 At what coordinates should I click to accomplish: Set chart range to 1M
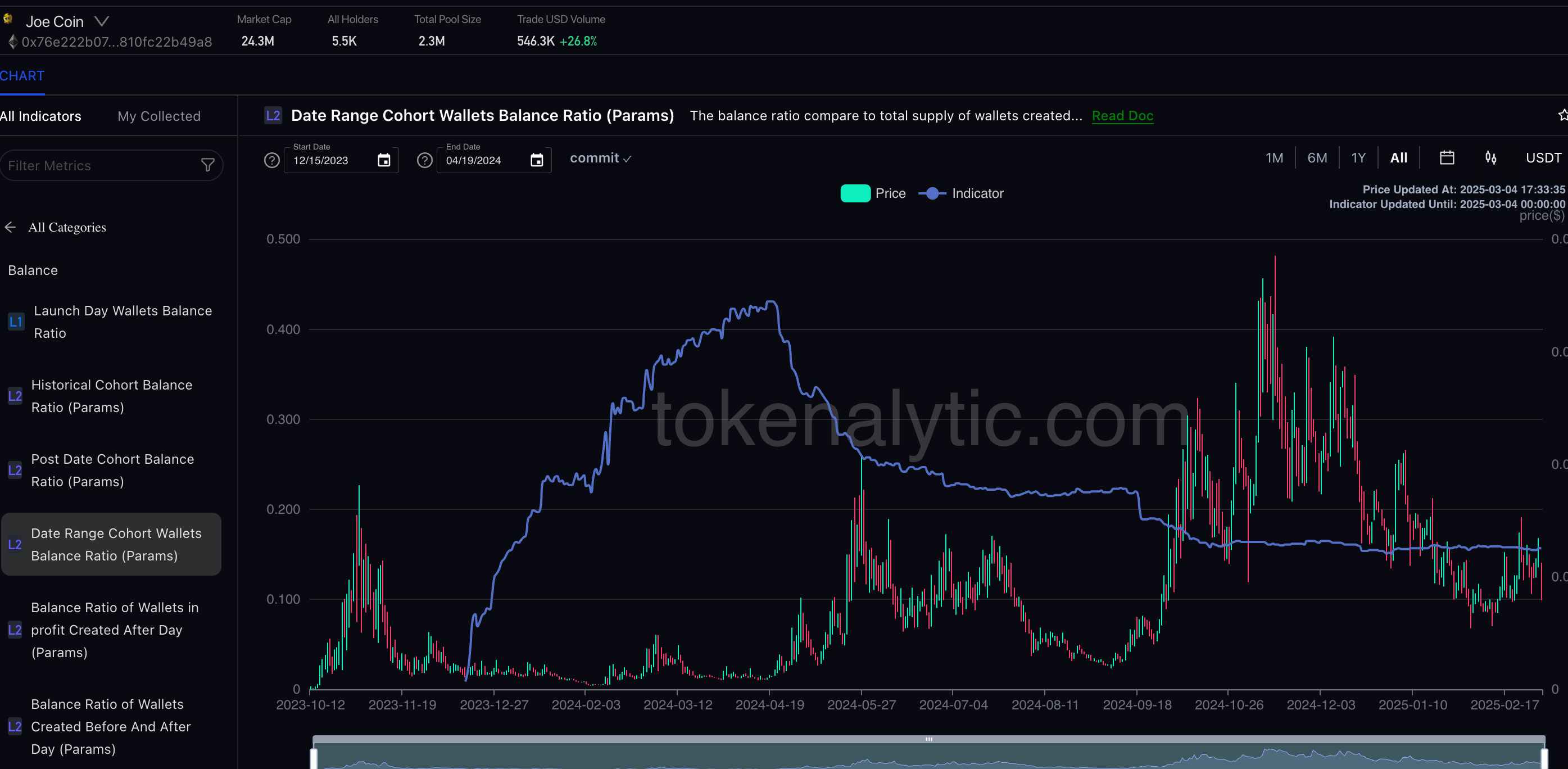pos(1274,159)
